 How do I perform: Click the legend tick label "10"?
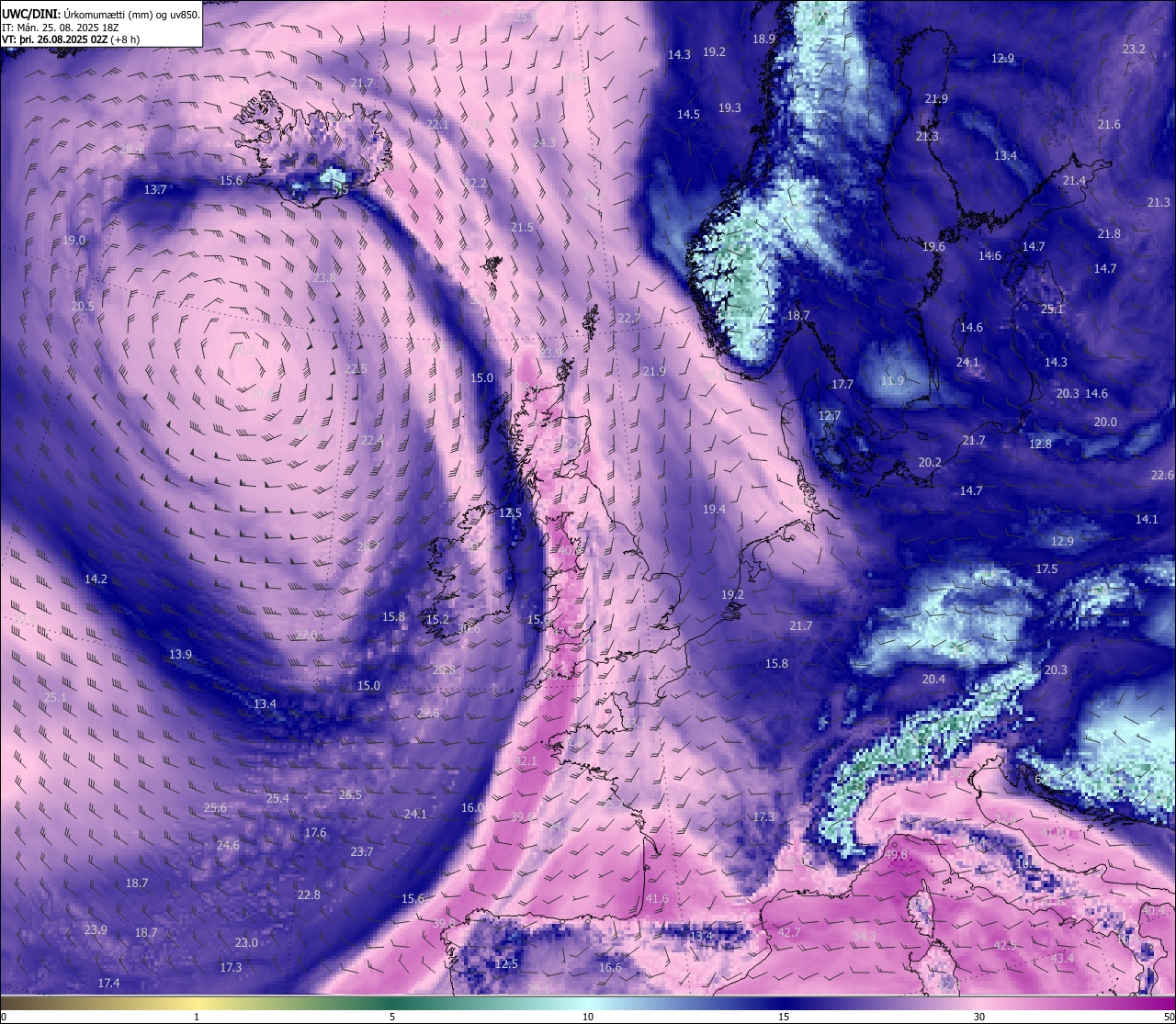pyautogui.click(x=588, y=1017)
